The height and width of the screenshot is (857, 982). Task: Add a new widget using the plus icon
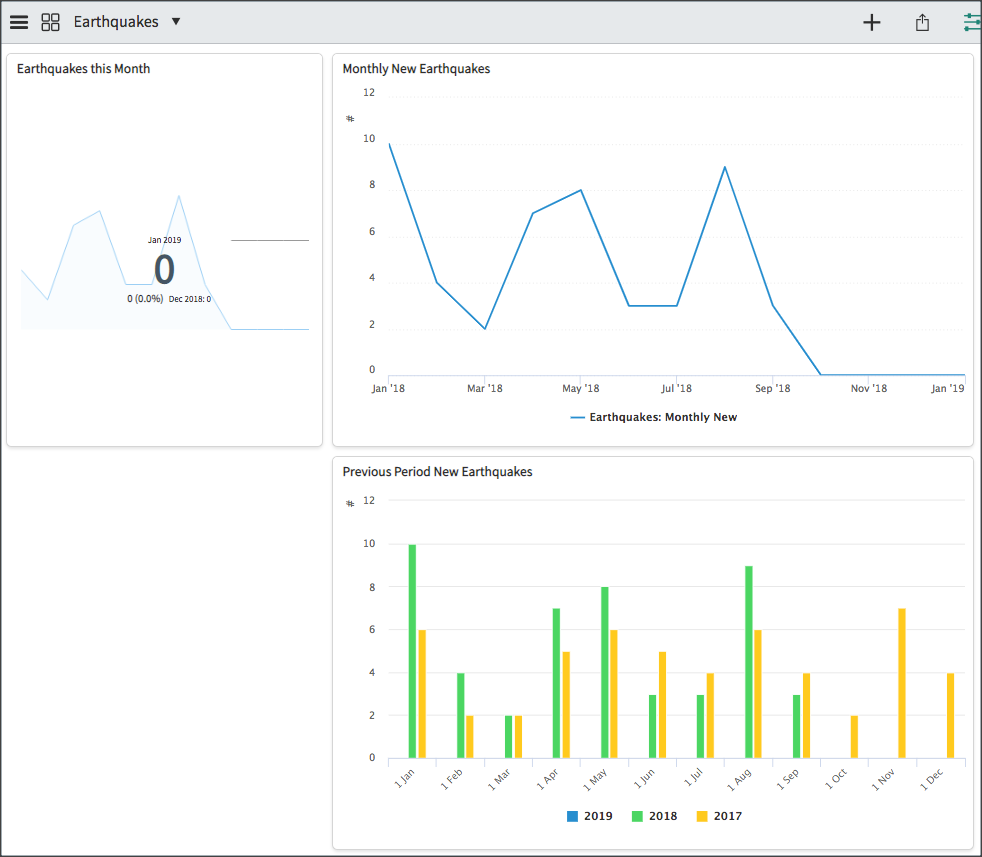click(x=871, y=21)
